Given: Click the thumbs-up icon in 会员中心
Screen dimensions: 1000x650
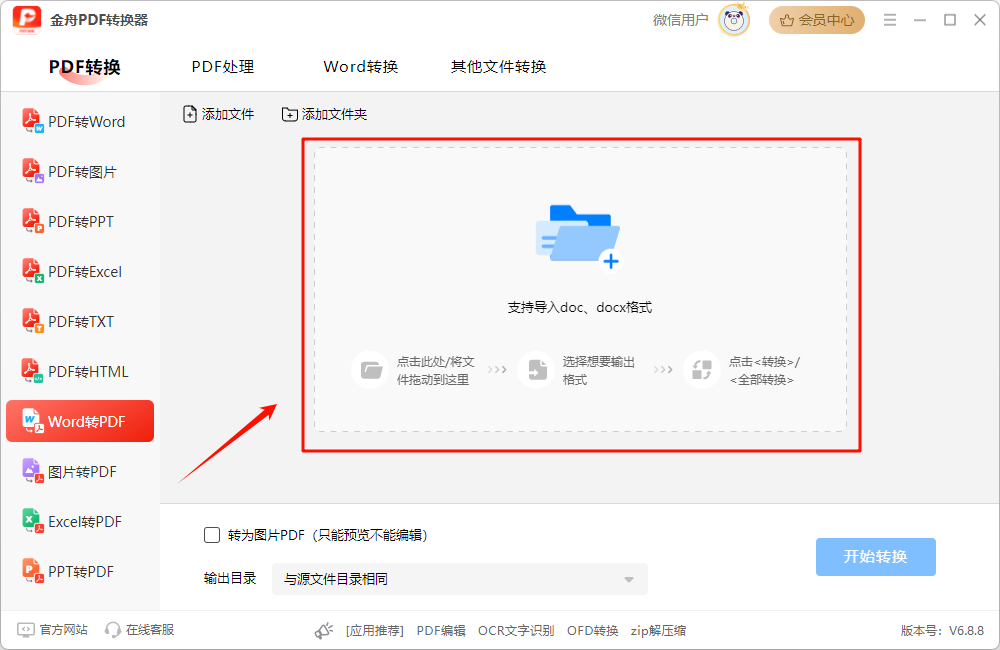Looking at the screenshot, I should [x=787, y=20].
